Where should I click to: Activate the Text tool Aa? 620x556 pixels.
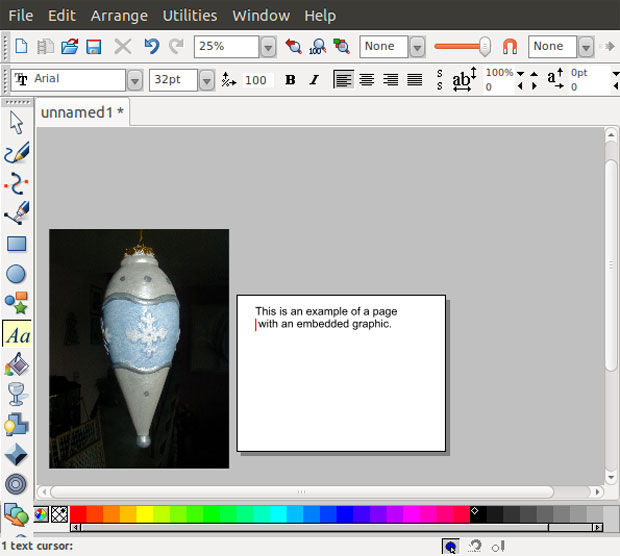[18, 335]
